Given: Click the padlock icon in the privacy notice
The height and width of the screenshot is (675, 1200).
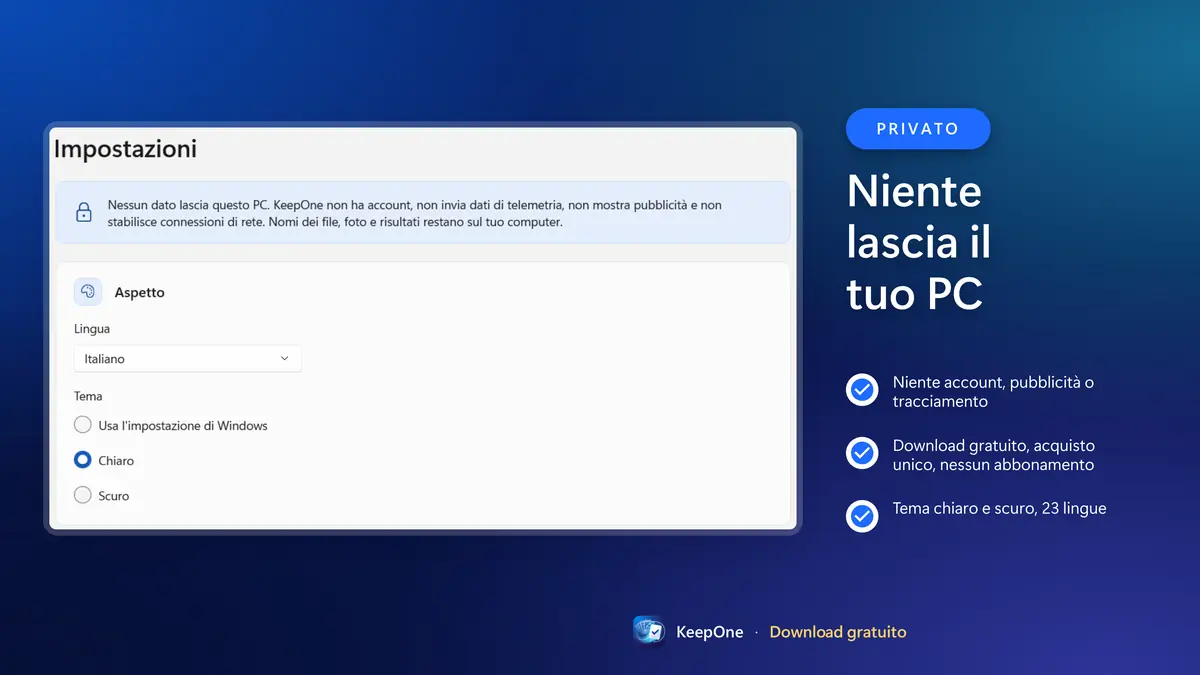Looking at the screenshot, I should (x=84, y=212).
